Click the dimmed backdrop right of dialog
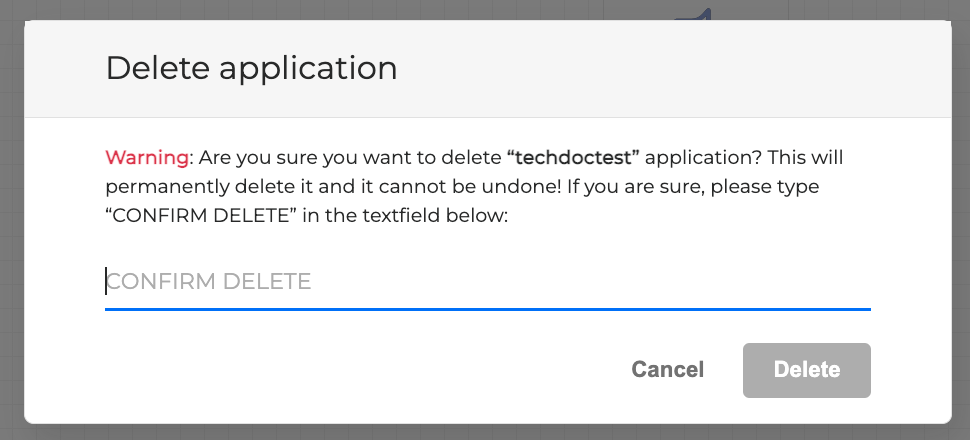 pos(960,220)
